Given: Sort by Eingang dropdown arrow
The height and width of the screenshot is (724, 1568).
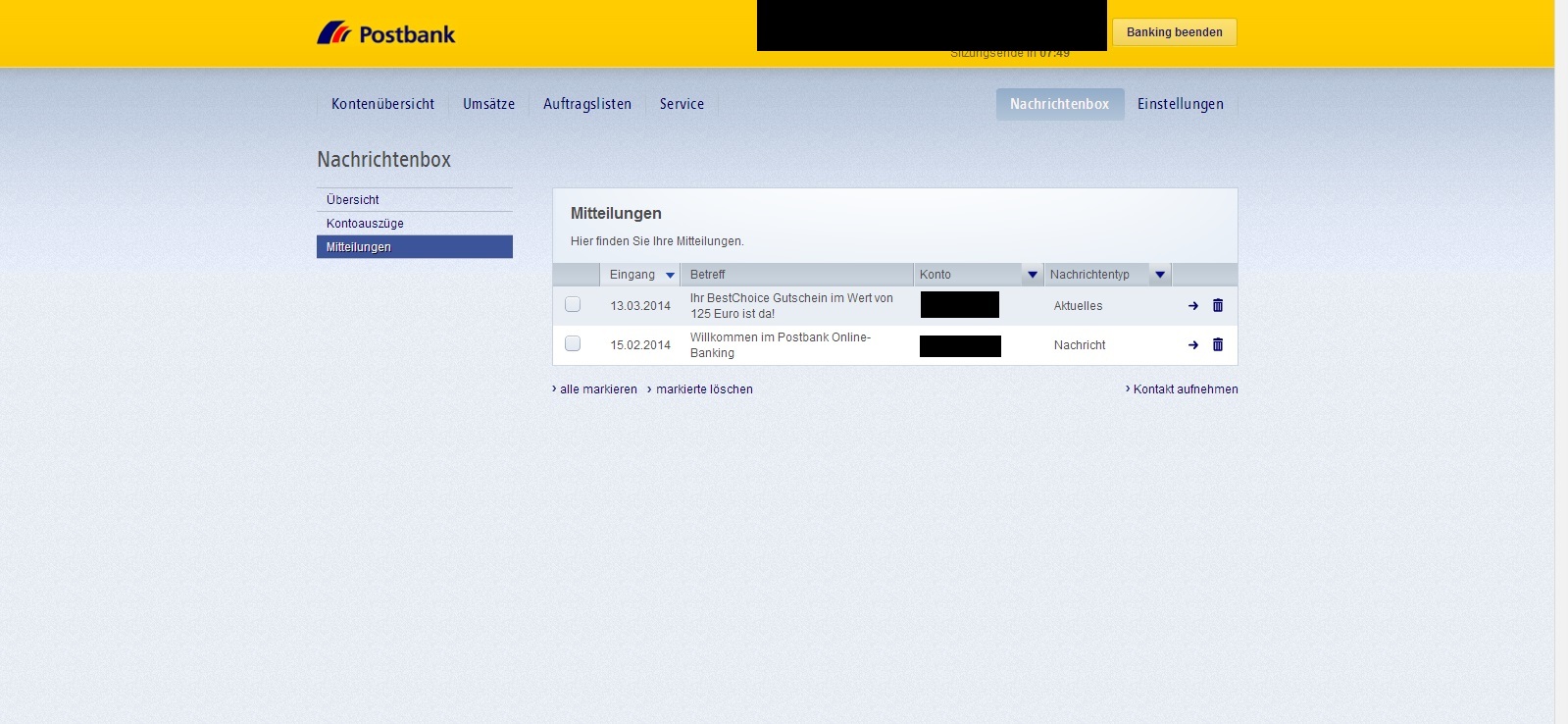Looking at the screenshot, I should point(670,275).
